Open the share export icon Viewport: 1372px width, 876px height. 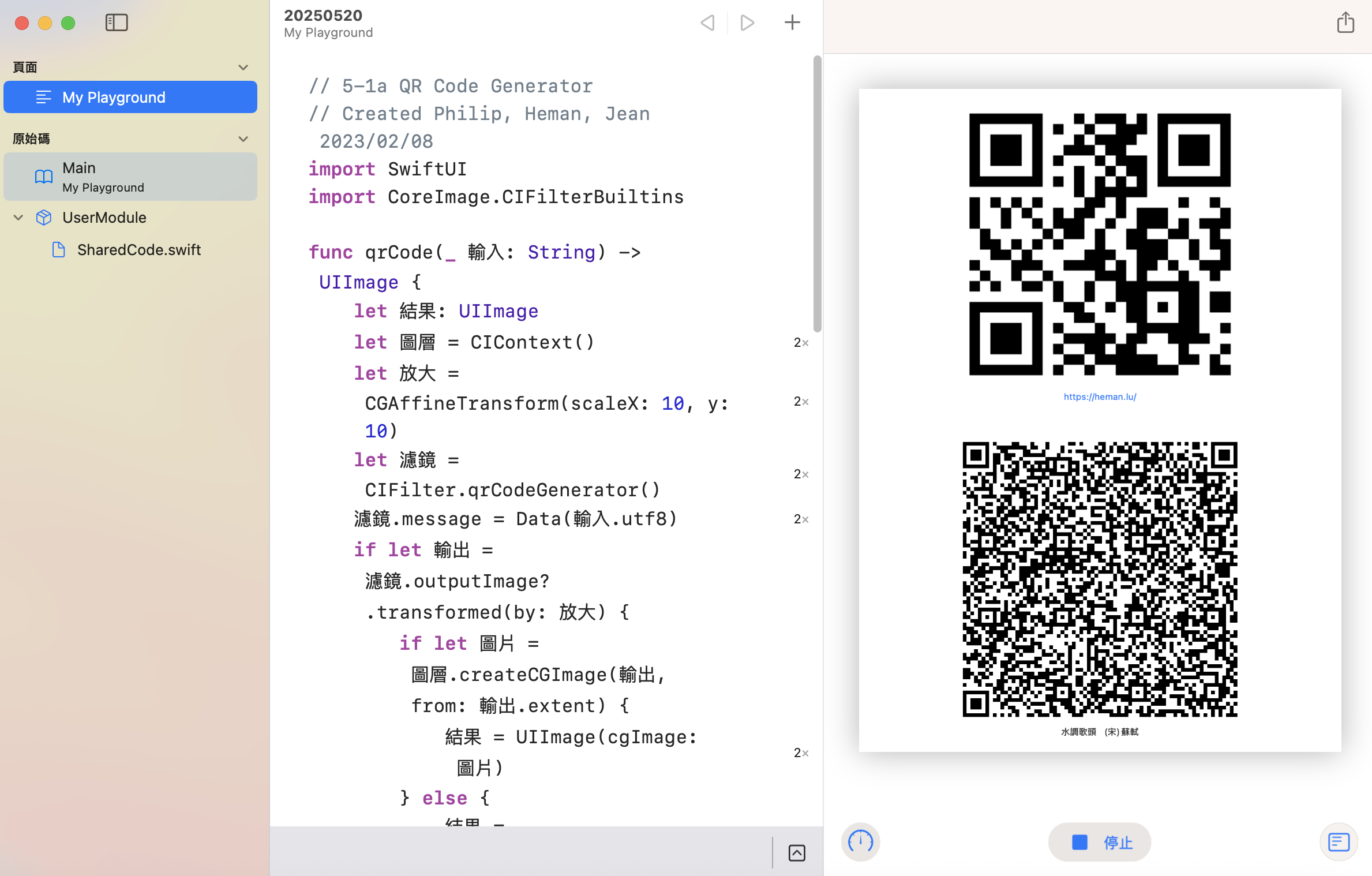point(1345,23)
